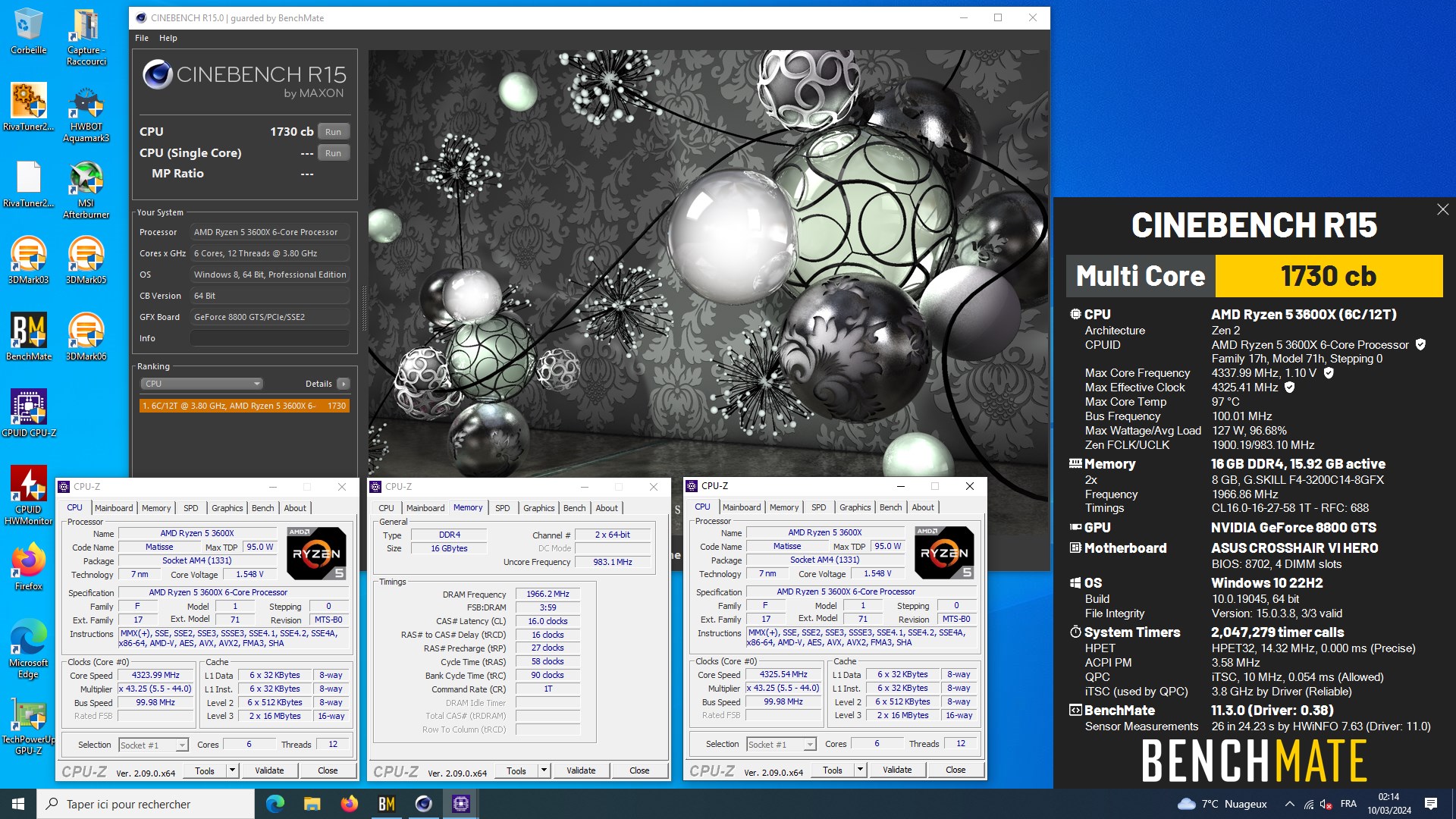Launch Microsoft Edge desktop icon
The width and height of the screenshot is (1456, 819).
pyautogui.click(x=28, y=649)
